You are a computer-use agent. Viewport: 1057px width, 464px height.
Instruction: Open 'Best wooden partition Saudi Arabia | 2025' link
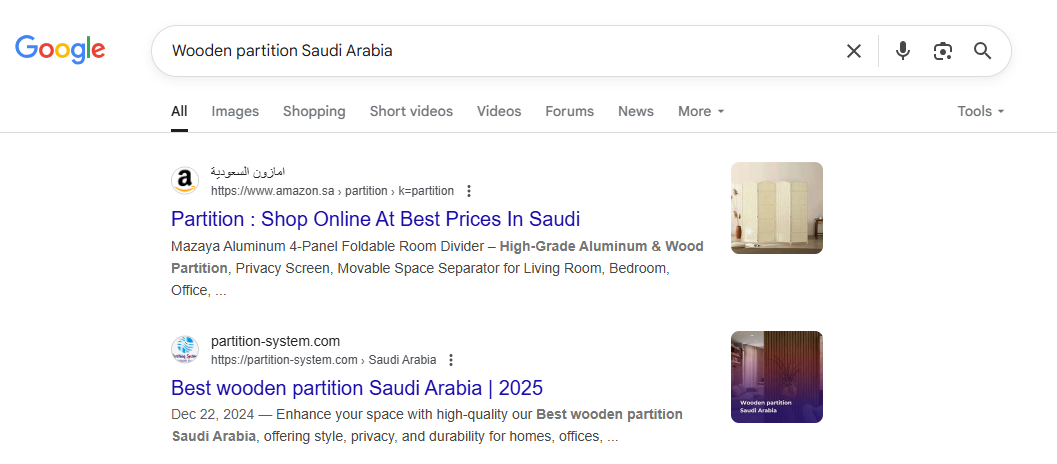357,388
